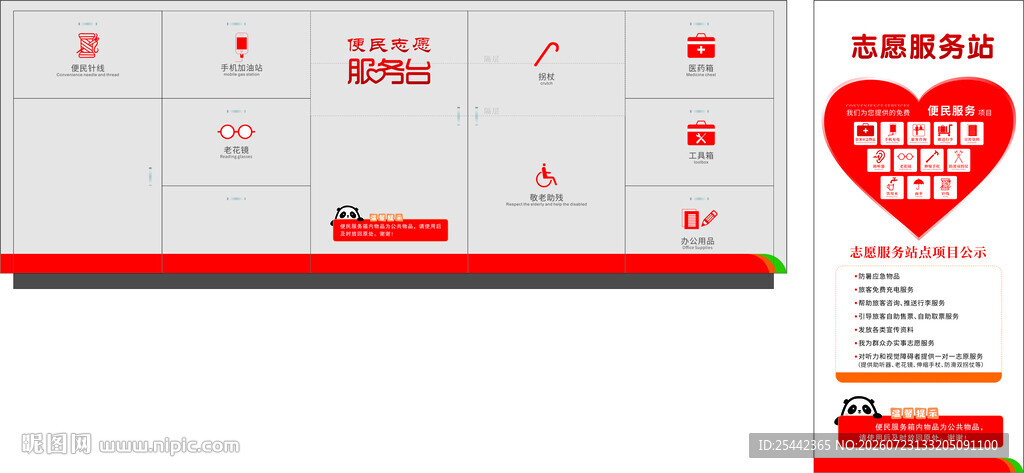Click the needle and thread spool icon
This screenshot has width=1024, height=473.
coord(88,46)
